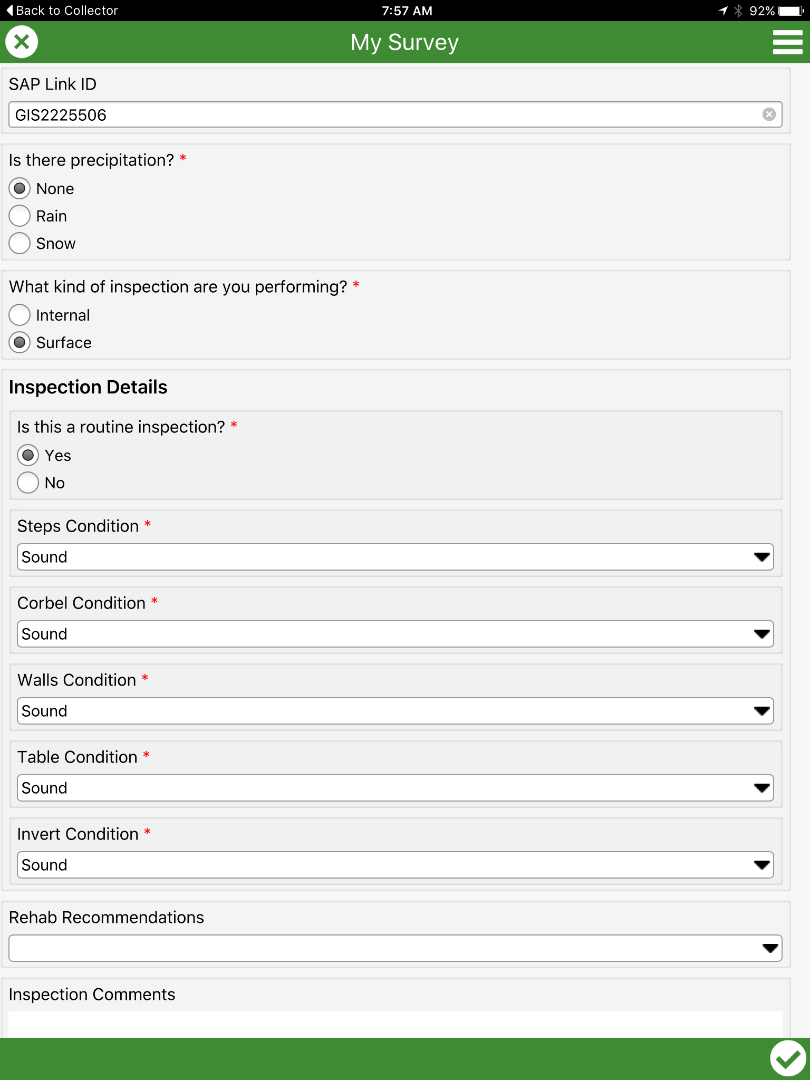Select Snow for precipitation
Viewport: 810px width, 1080px height.
point(20,243)
